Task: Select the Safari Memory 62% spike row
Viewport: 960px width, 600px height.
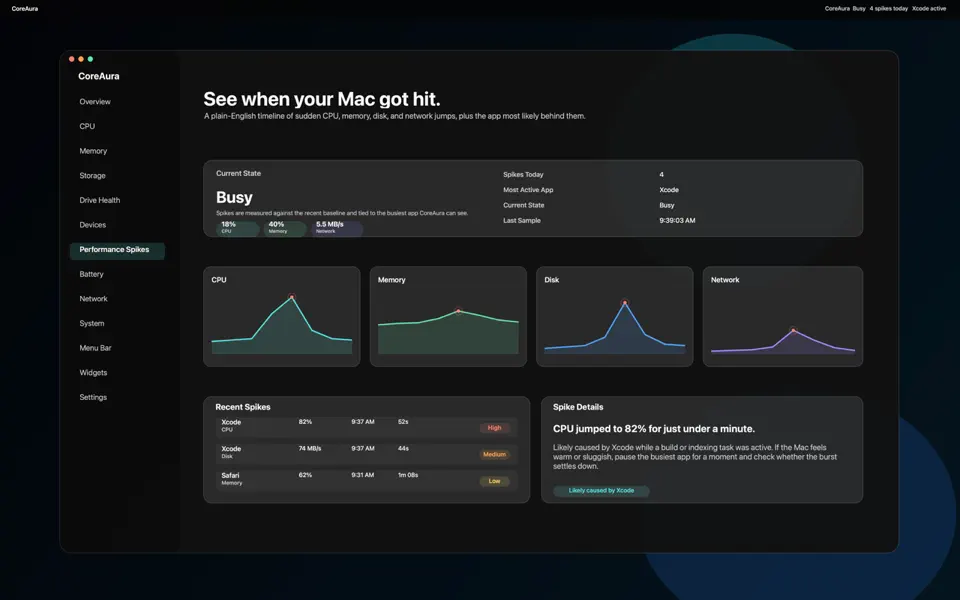Action: [366, 480]
